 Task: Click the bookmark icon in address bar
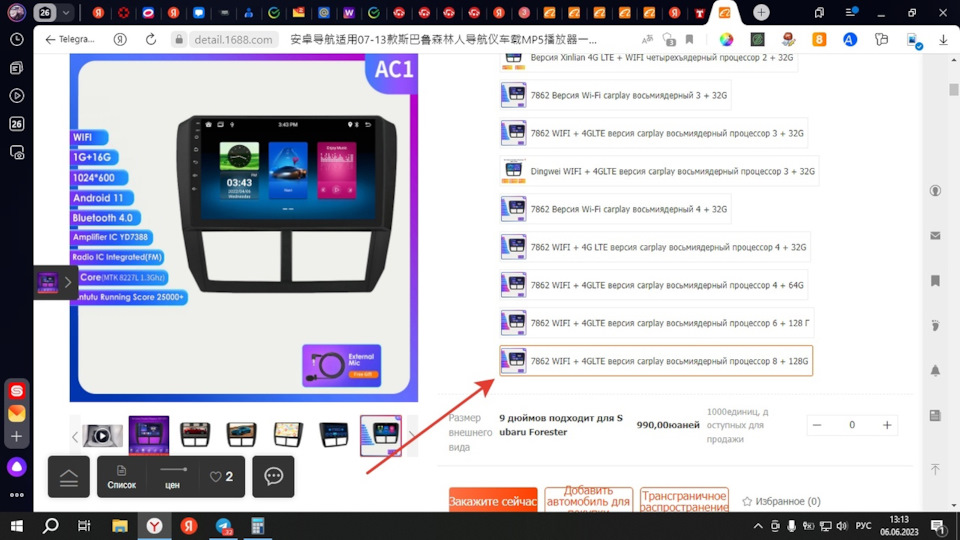[689, 40]
